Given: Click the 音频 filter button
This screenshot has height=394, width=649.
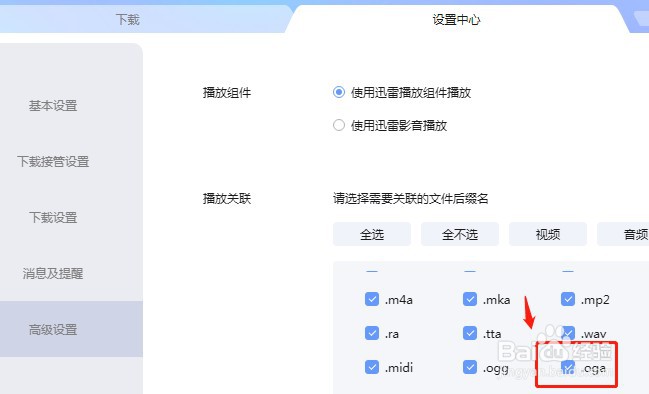Looking at the screenshot, I should (623, 234).
